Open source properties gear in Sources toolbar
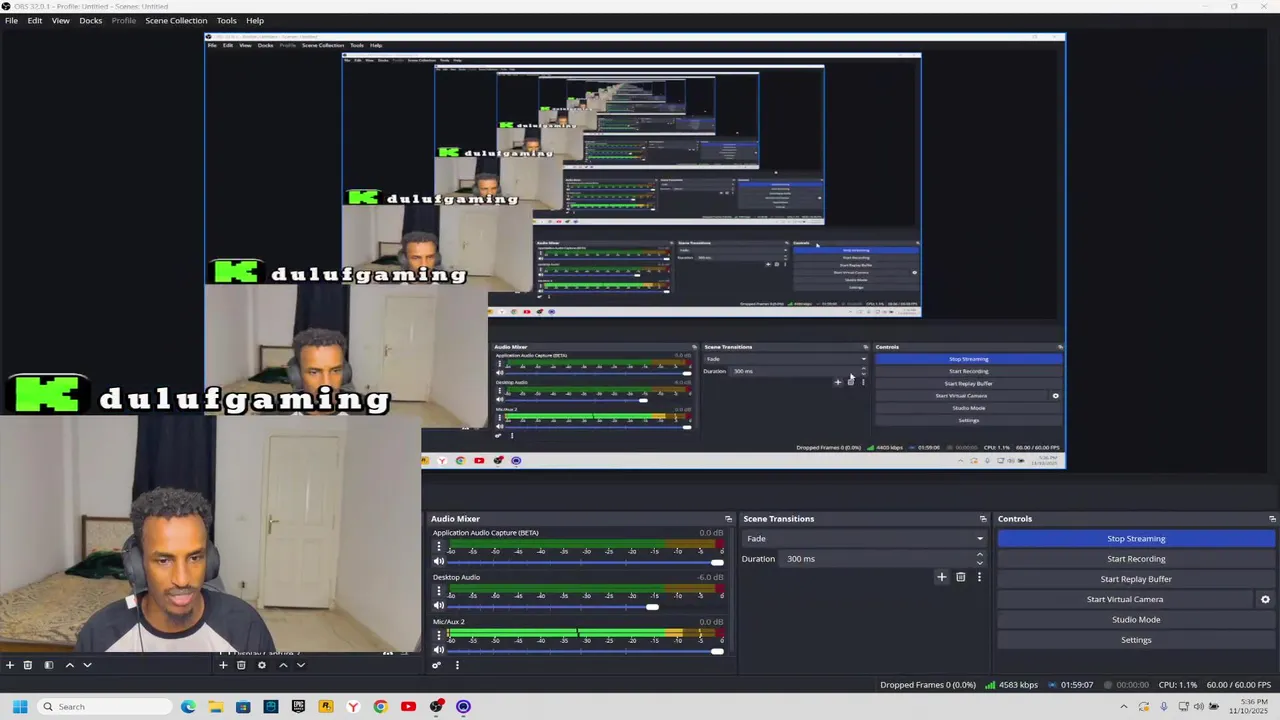 262,665
